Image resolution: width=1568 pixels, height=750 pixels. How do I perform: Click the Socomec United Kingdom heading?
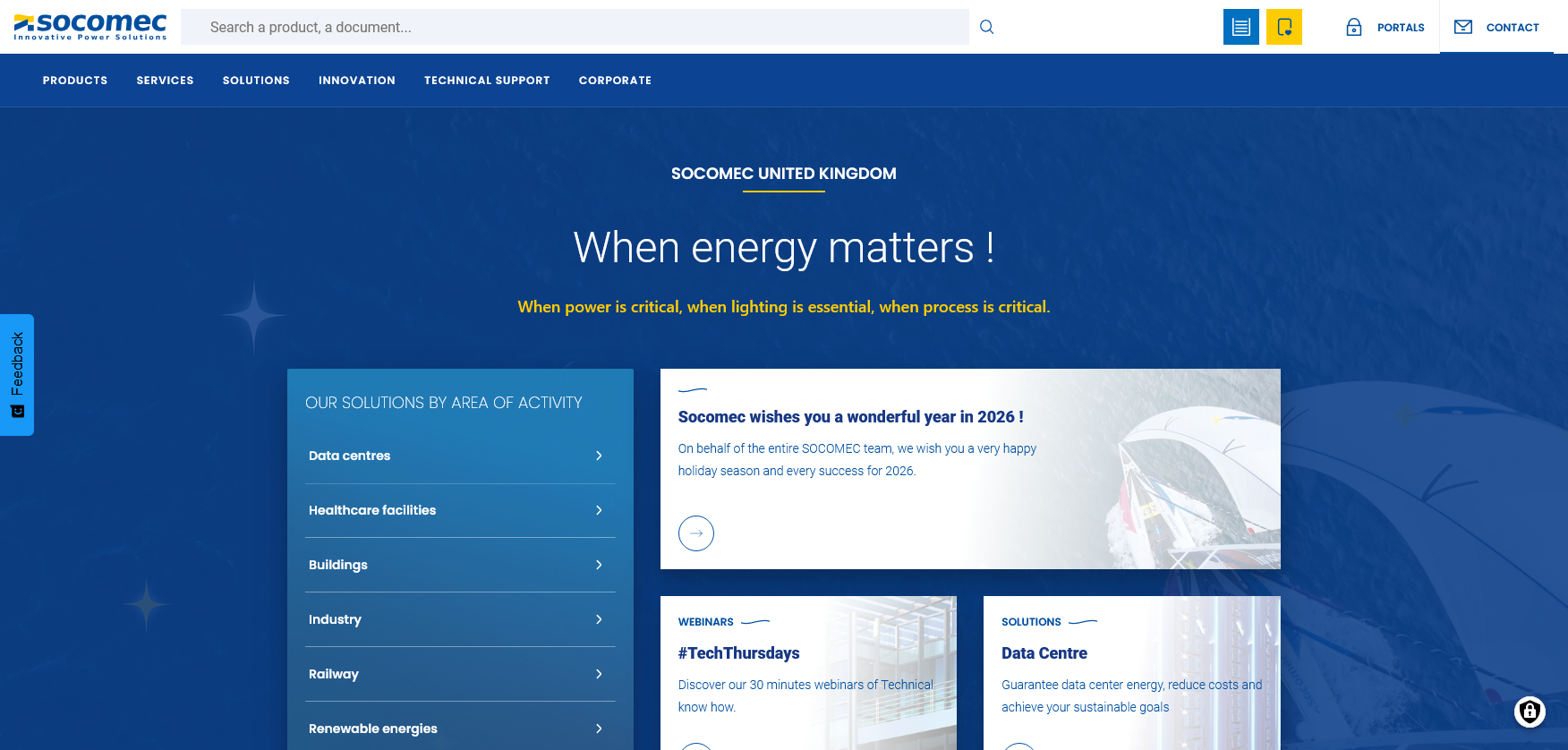[x=784, y=174]
